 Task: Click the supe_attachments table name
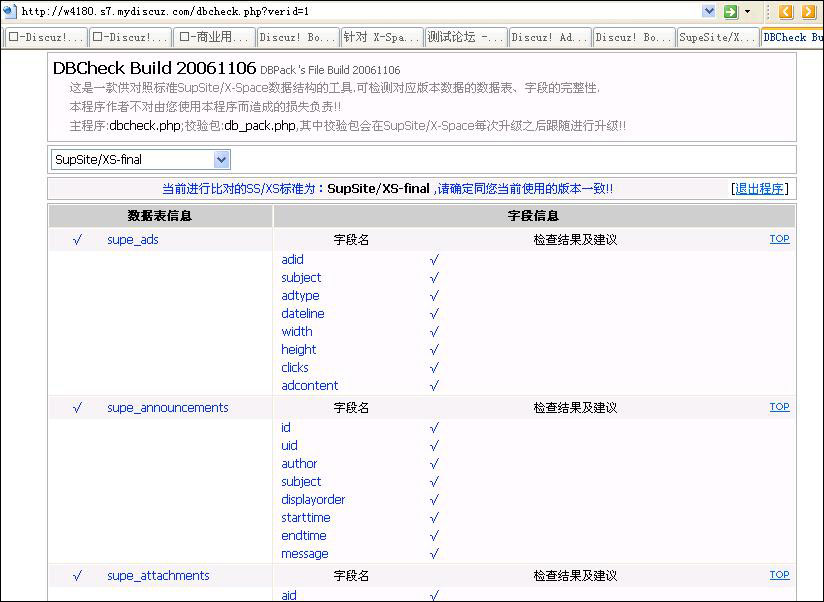click(x=158, y=576)
